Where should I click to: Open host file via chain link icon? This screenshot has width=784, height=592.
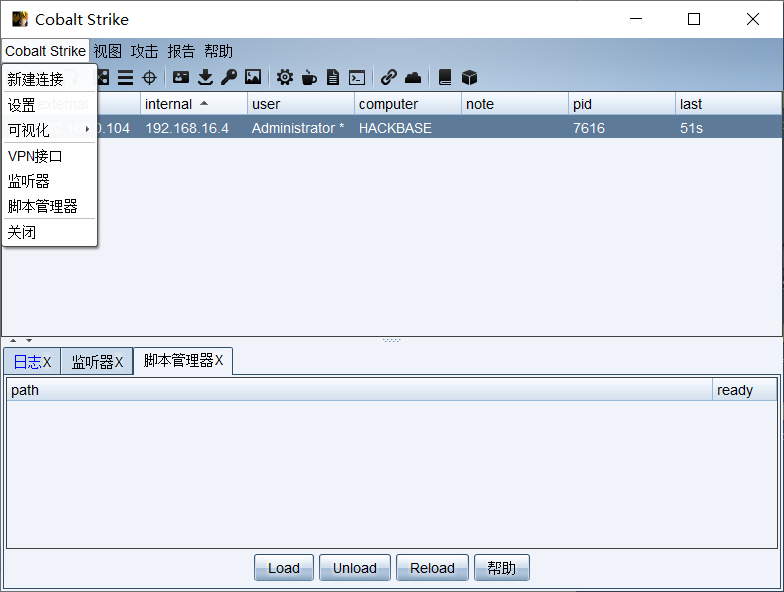click(x=389, y=77)
